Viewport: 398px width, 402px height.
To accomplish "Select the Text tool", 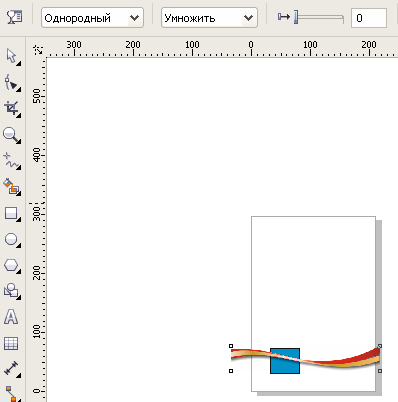I will point(11,317).
